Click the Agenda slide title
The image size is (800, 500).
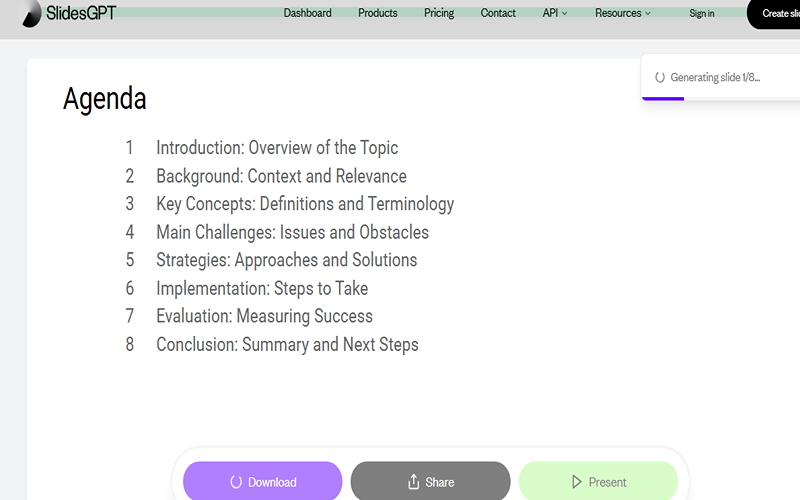pos(105,98)
